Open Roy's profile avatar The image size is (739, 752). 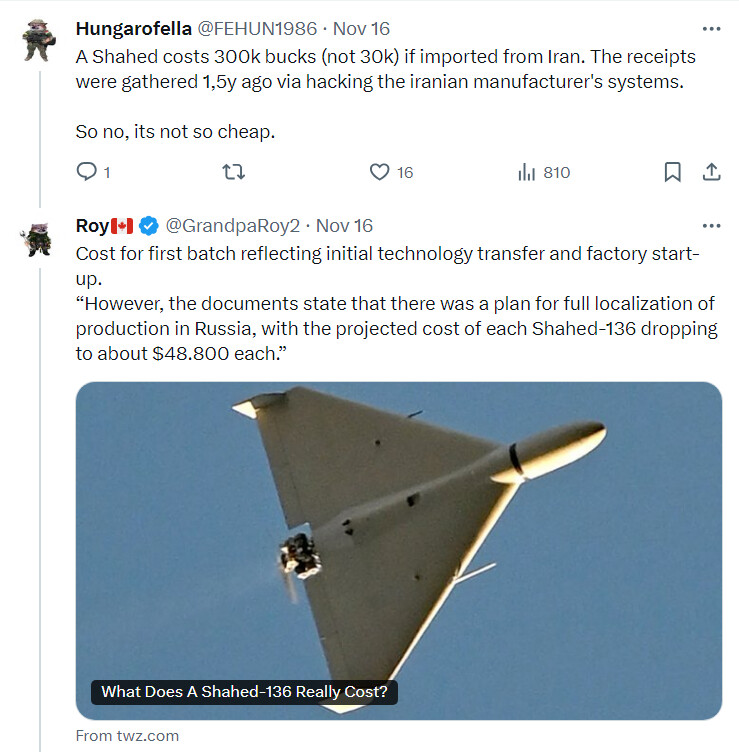(37, 240)
